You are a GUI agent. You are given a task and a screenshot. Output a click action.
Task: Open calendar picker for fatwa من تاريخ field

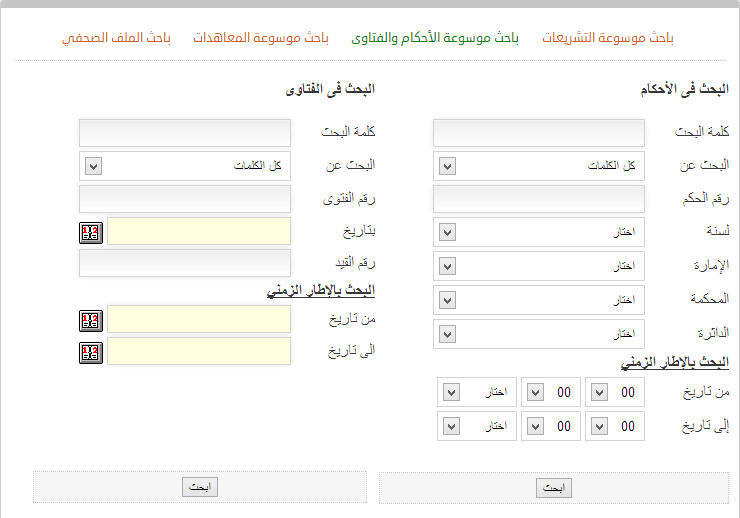tap(91, 321)
